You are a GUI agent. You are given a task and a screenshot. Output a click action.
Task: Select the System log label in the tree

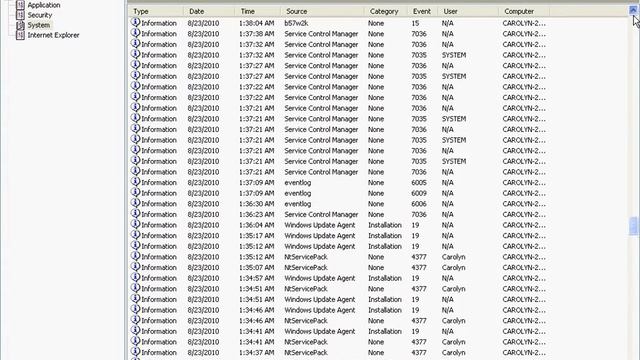(39, 25)
